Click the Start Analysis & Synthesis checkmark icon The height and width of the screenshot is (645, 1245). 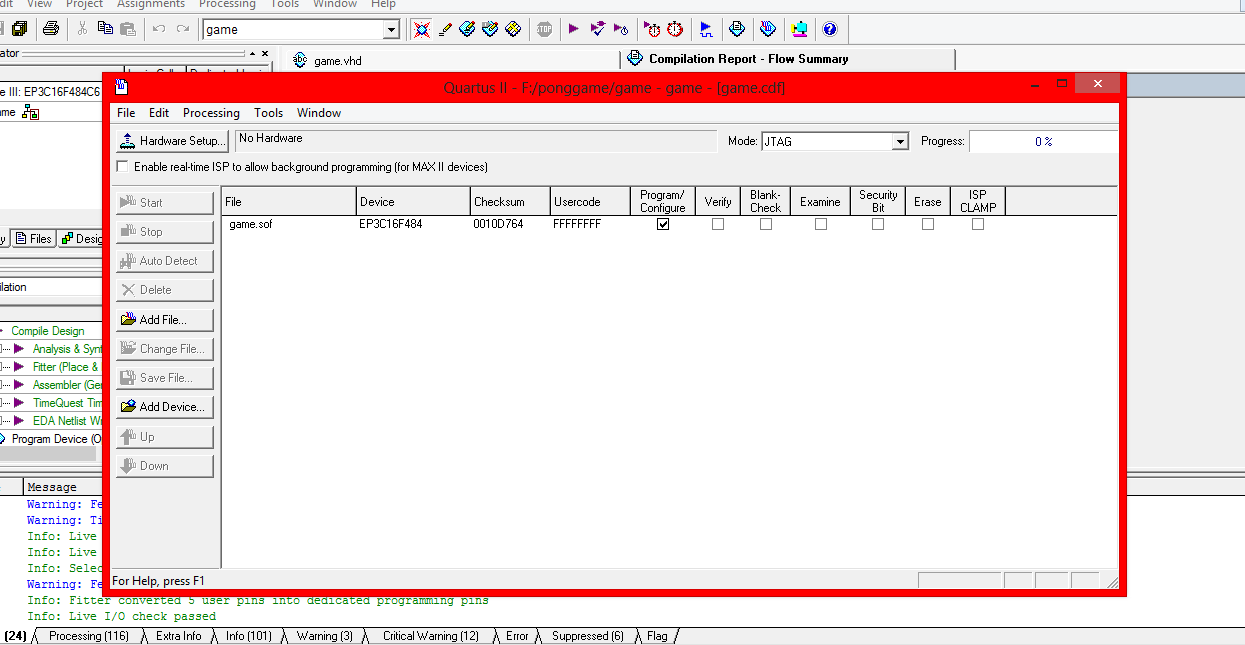coord(598,29)
